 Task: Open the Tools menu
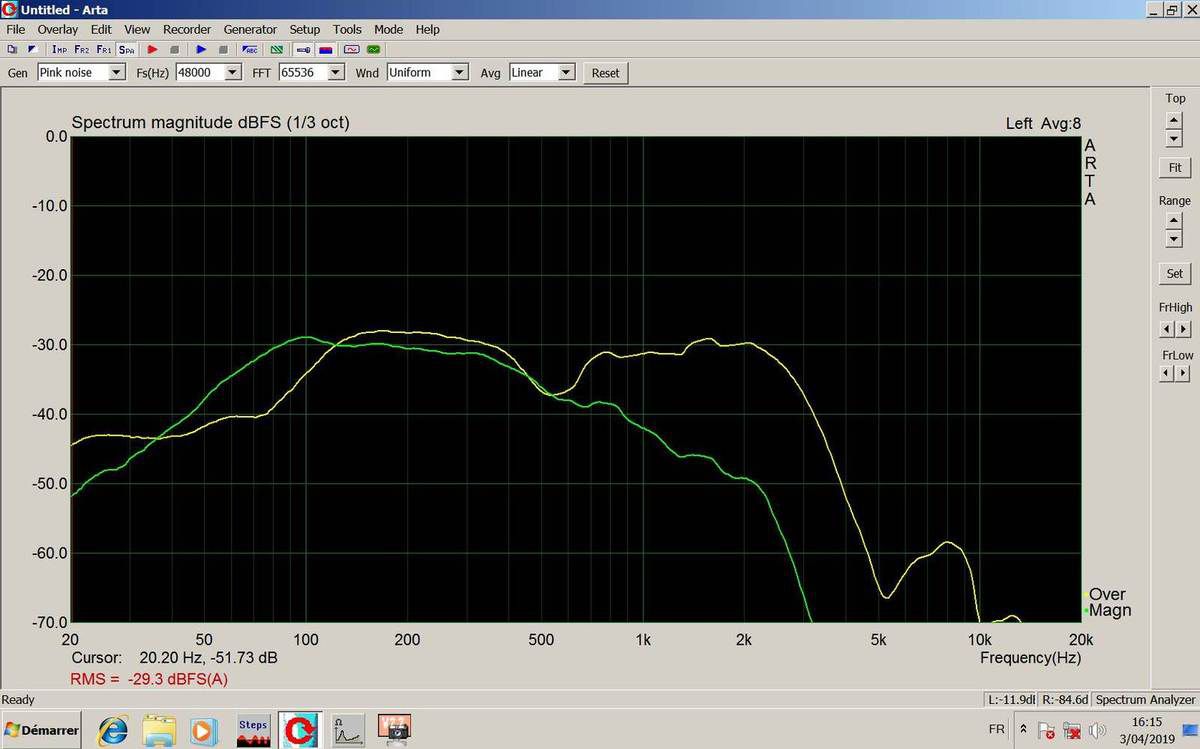pos(348,30)
